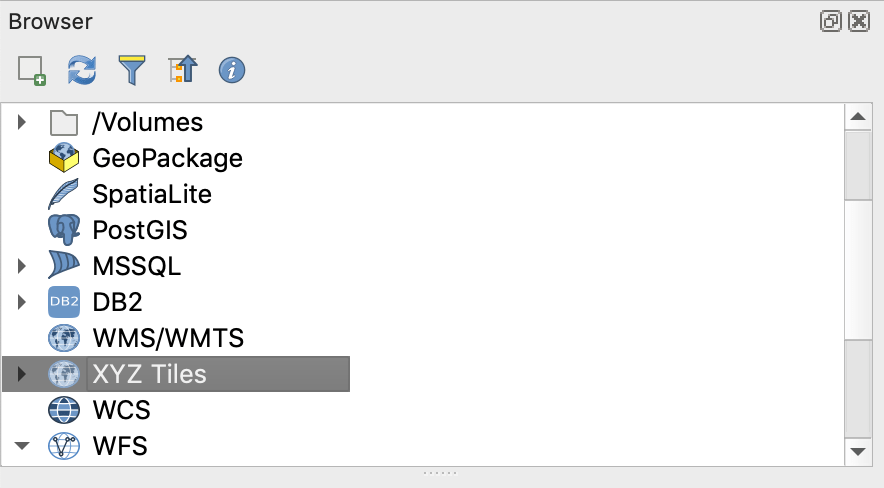Click the DB2 database icon
Image resolution: width=884 pixels, height=488 pixels.
click(x=64, y=302)
